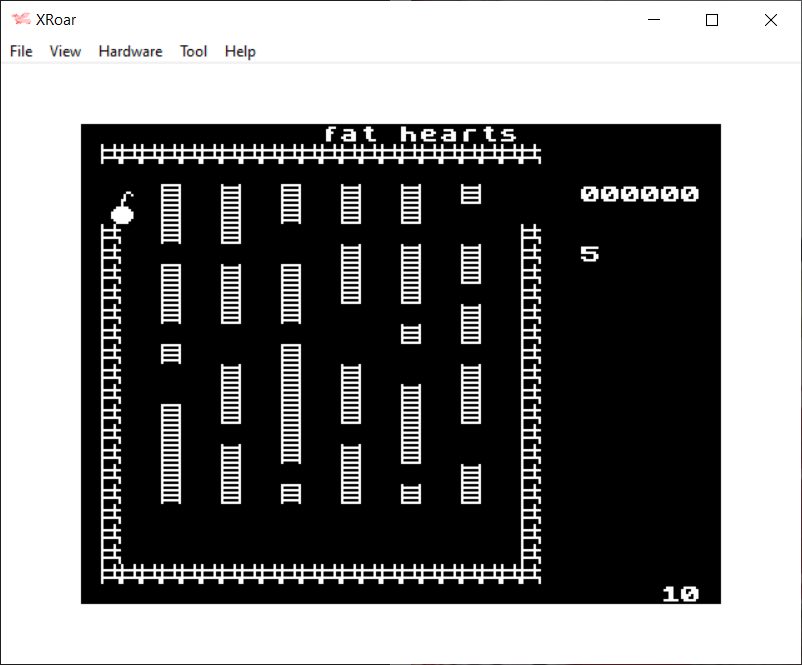Click the tallest ladder in the playfield center
The width and height of the screenshot is (802, 665).
pos(291,403)
